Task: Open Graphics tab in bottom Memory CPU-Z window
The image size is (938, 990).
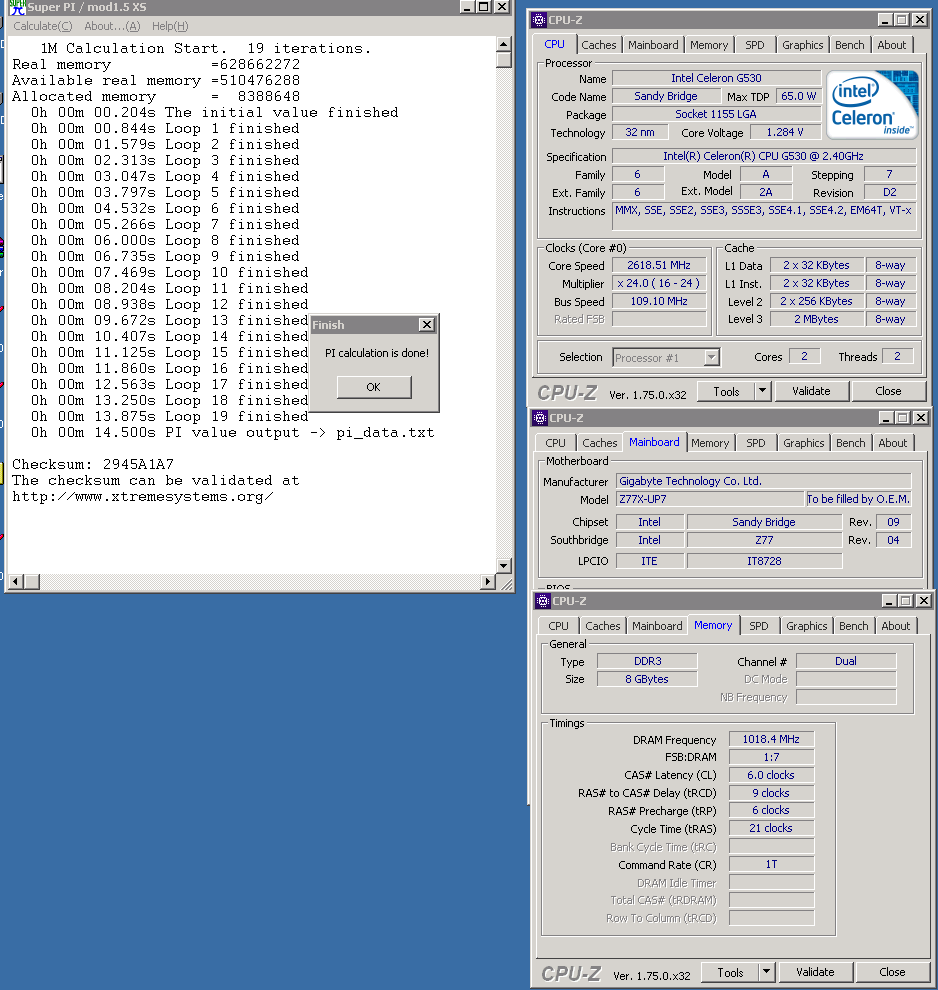Action: [807, 626]
